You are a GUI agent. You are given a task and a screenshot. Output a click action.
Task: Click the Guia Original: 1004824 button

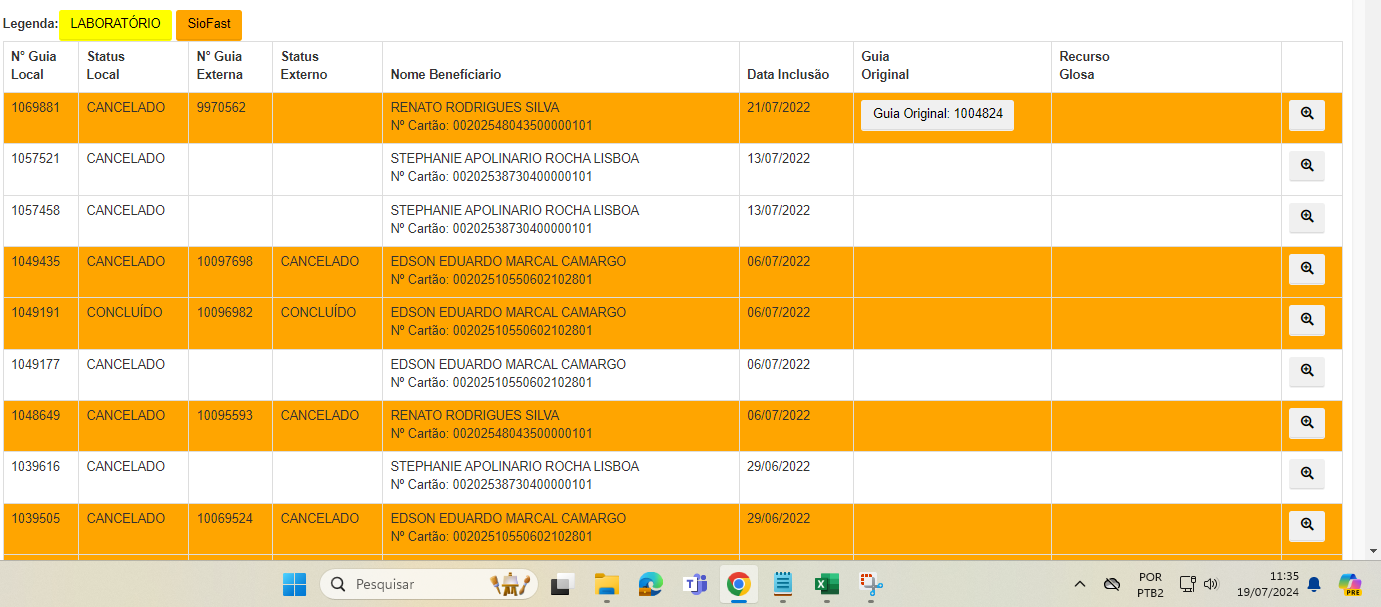[937, 115]
